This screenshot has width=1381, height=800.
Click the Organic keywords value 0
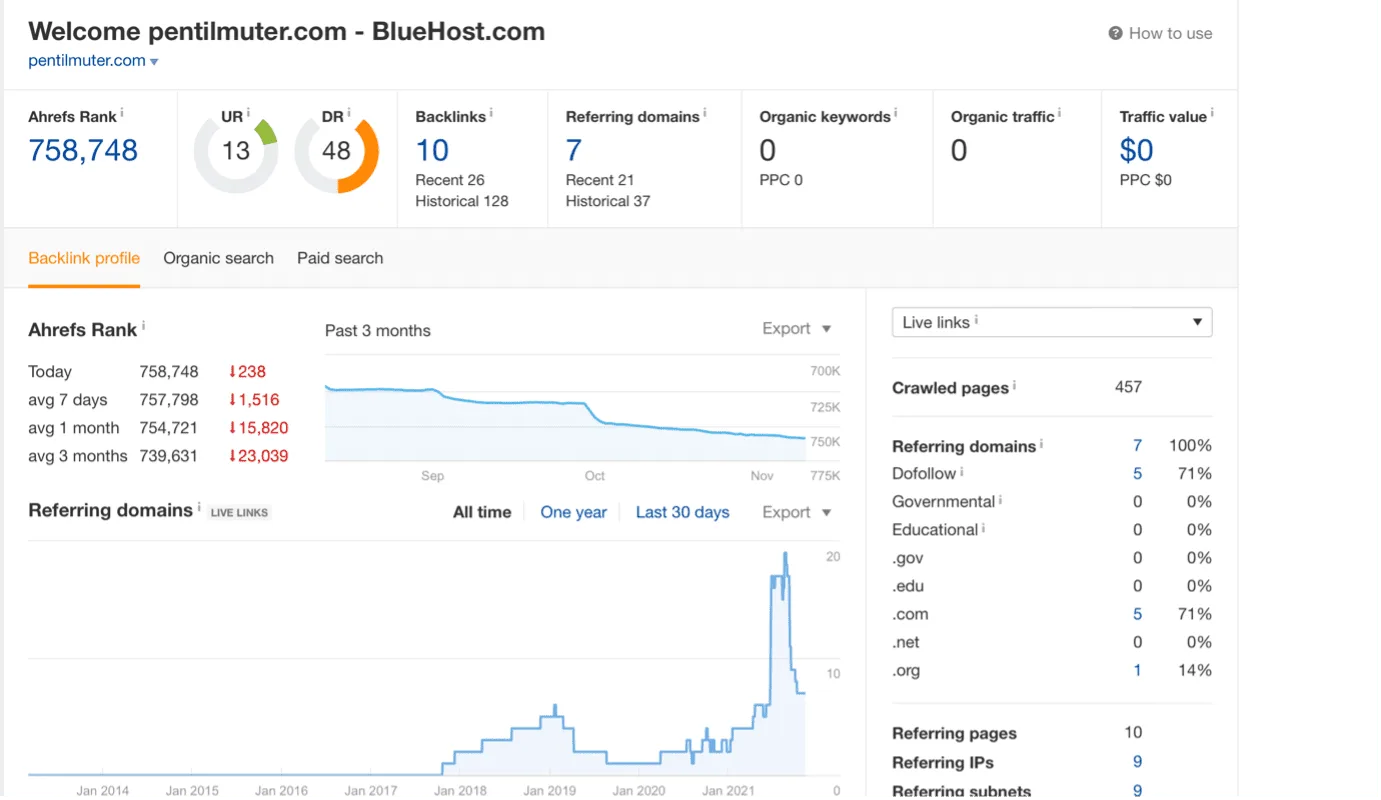click(x=768, y=150)
